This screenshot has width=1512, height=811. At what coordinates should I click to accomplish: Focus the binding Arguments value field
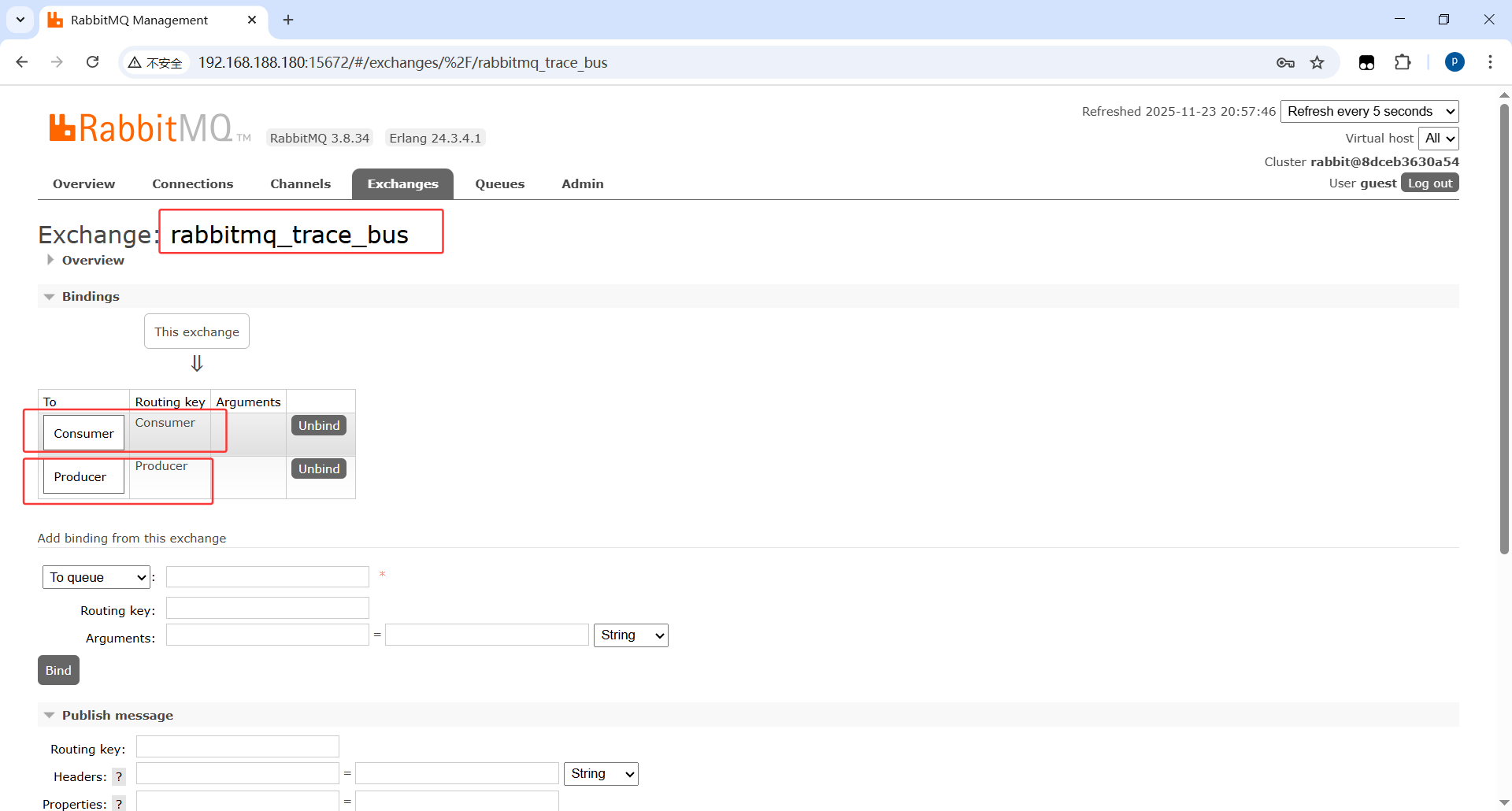pos(487,635)
